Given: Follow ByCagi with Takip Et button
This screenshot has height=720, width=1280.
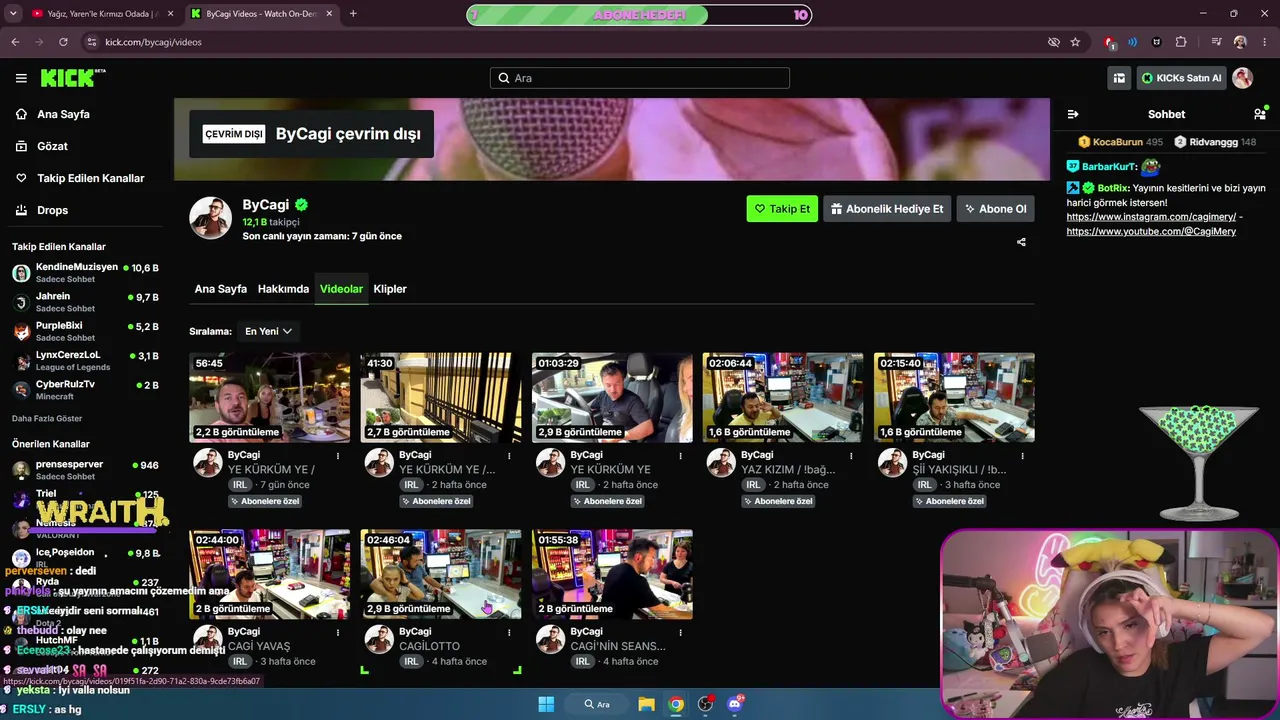Looking at the screenshot, I should (x=782, y=209).
